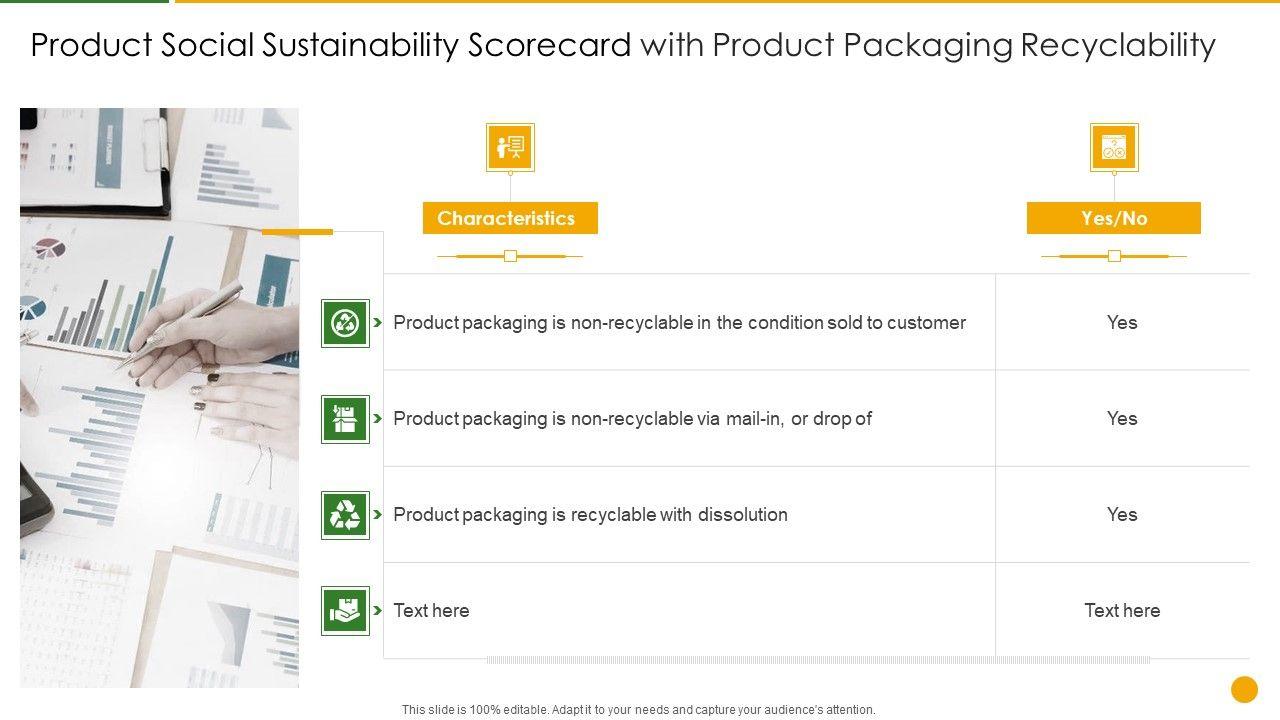
Task: Select the green package box icon in second row
Action: point(345,419)
